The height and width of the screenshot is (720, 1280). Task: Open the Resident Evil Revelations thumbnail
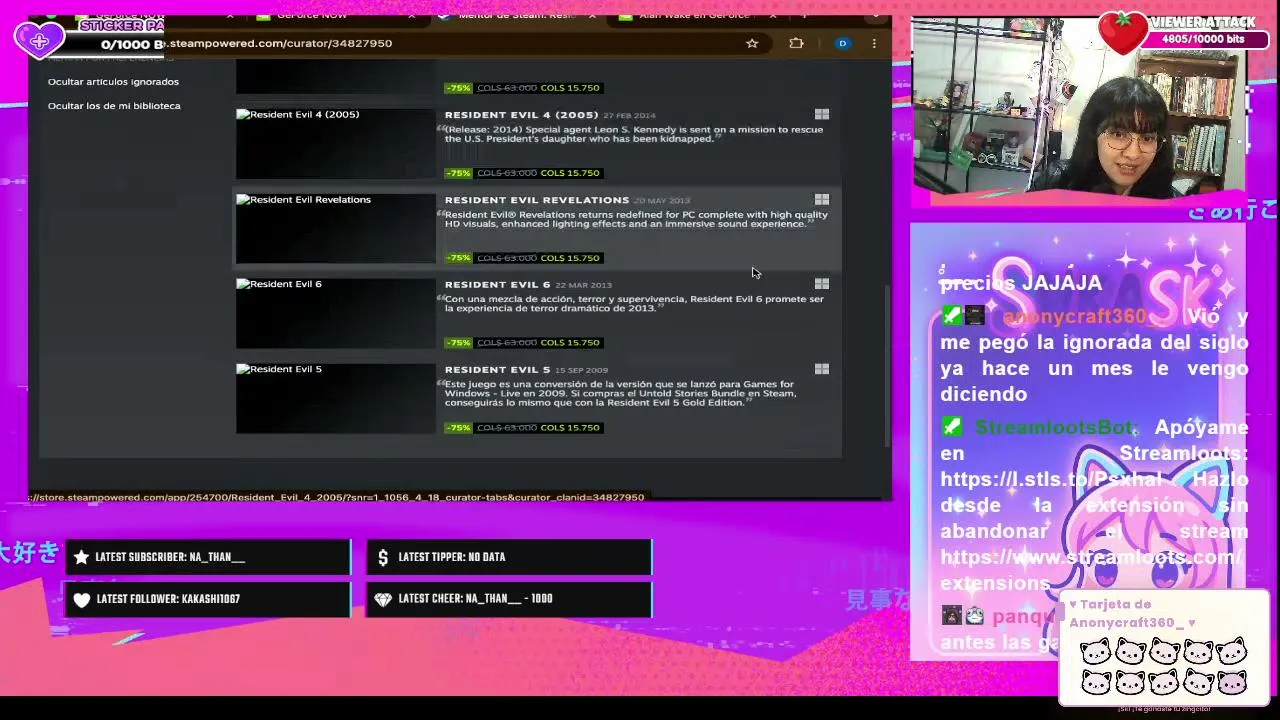click(x=335, y=228)
